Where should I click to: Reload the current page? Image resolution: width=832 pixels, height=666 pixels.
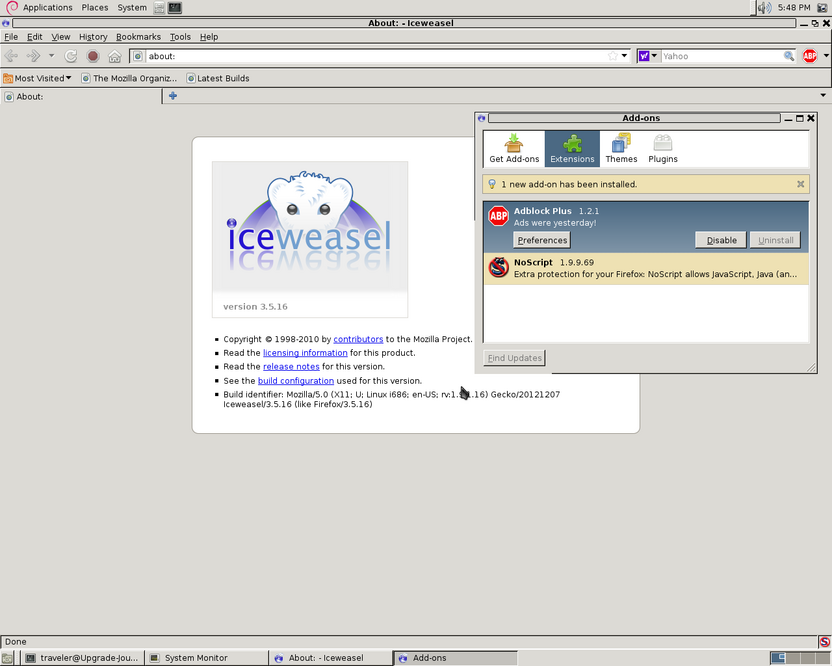(71, 56)
